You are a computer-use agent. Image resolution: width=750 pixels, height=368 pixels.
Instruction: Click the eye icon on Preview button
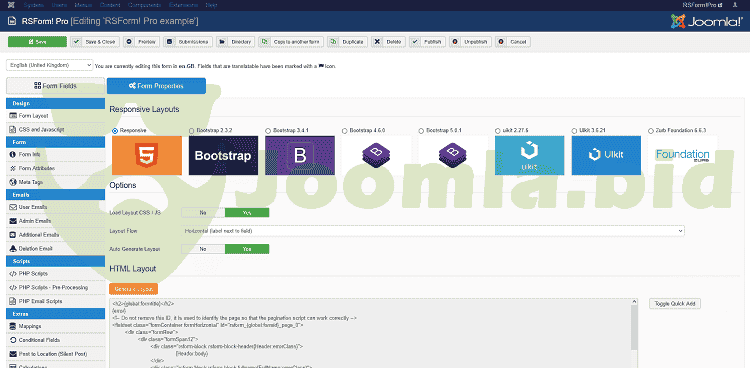pos(129,42)
